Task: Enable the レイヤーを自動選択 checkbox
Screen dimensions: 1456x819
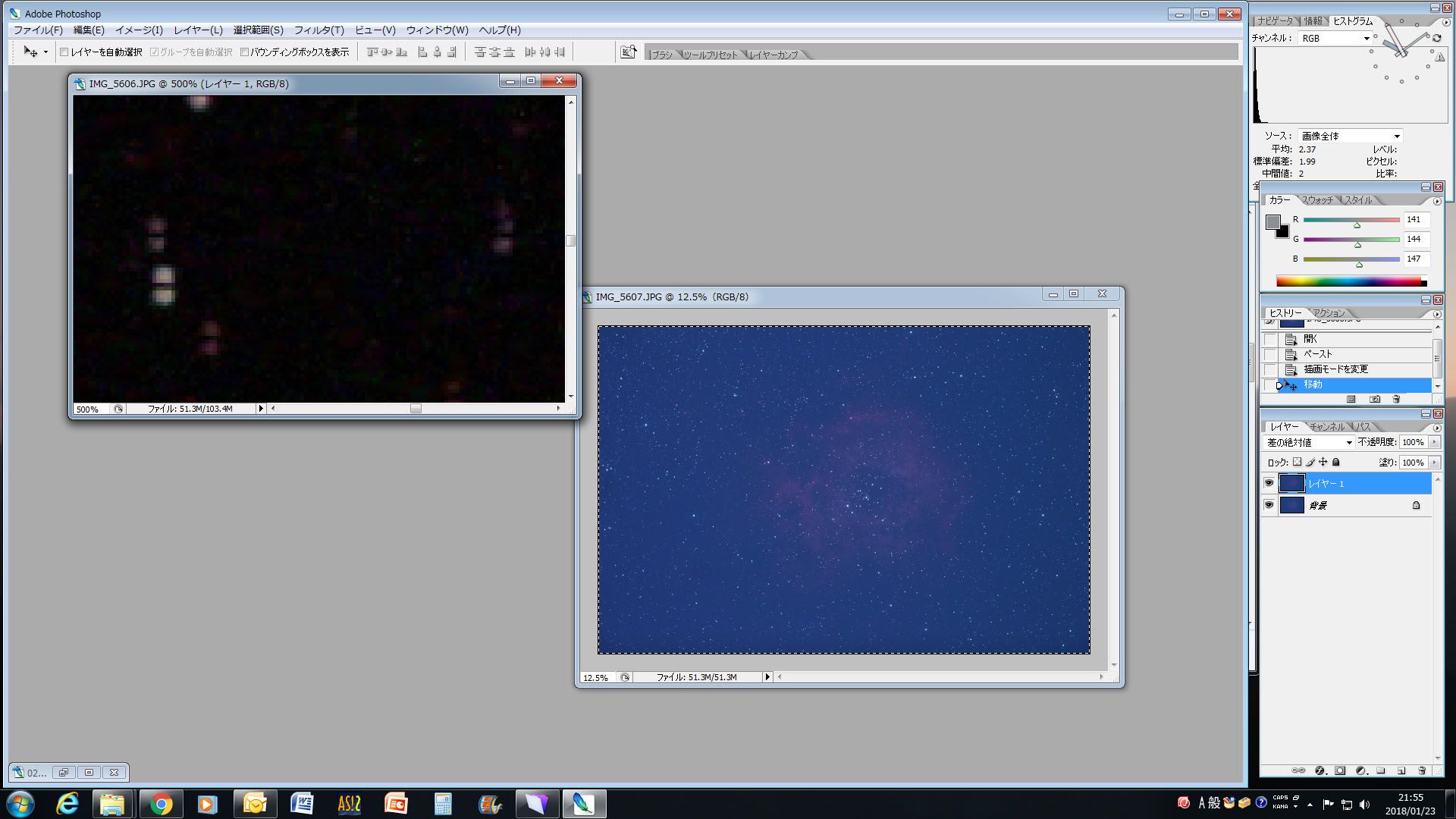Action: 64,52
